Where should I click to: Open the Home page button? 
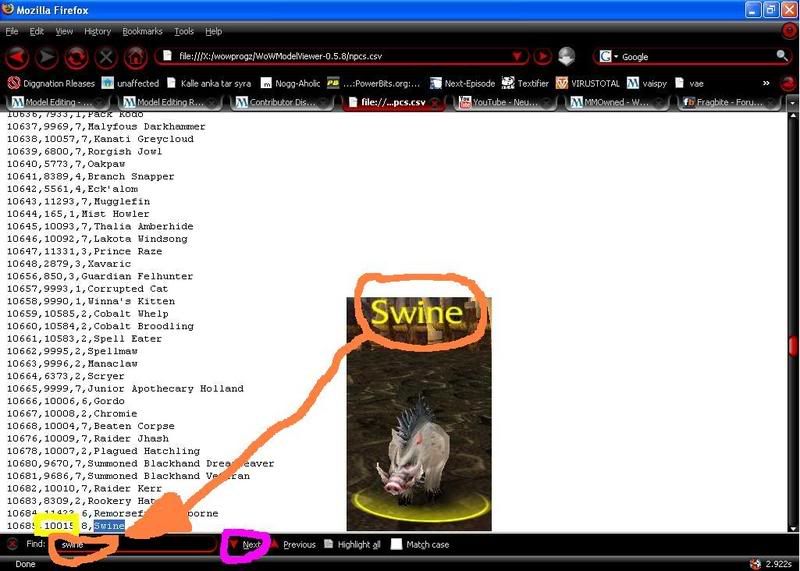(135, 57)
